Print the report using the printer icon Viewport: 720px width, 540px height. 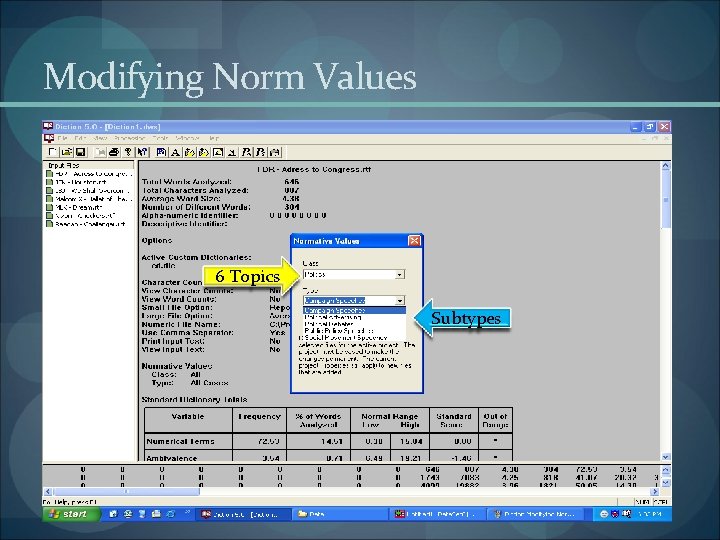114,152
